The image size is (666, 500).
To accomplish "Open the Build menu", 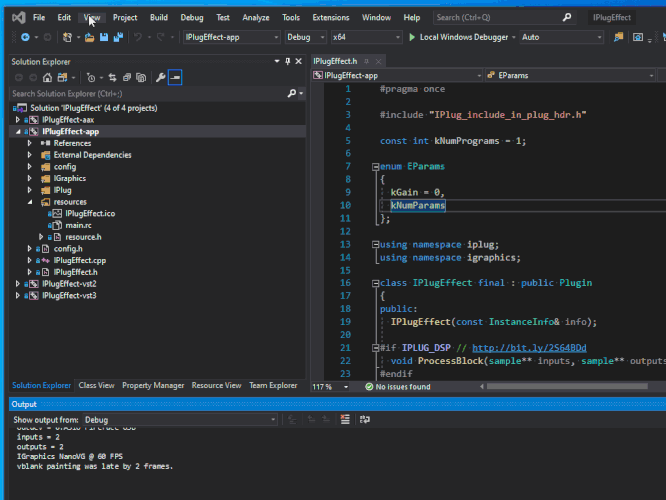I will [158, 17].
